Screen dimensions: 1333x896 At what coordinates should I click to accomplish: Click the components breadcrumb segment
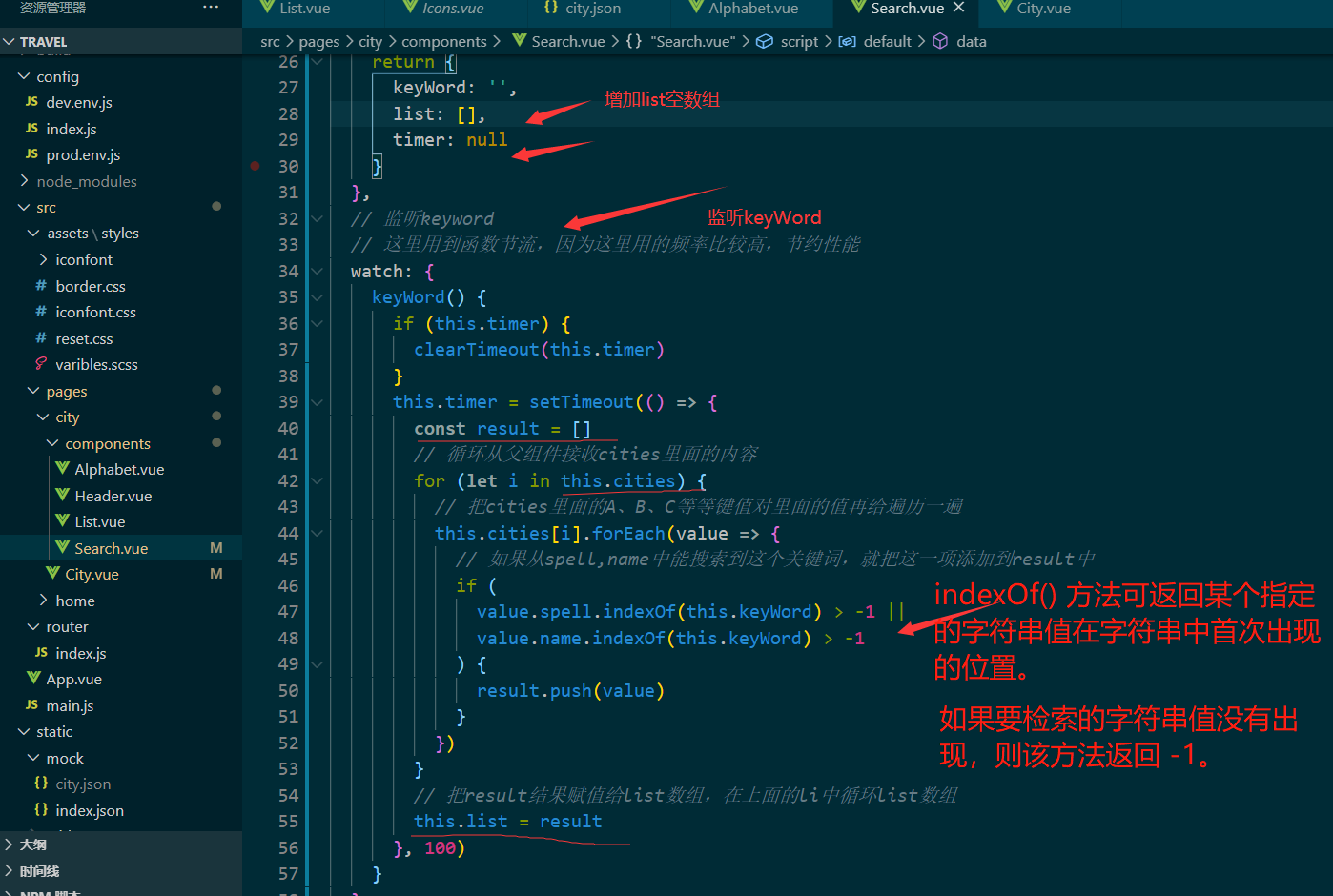pyautogui.click(x=444, y=41)
